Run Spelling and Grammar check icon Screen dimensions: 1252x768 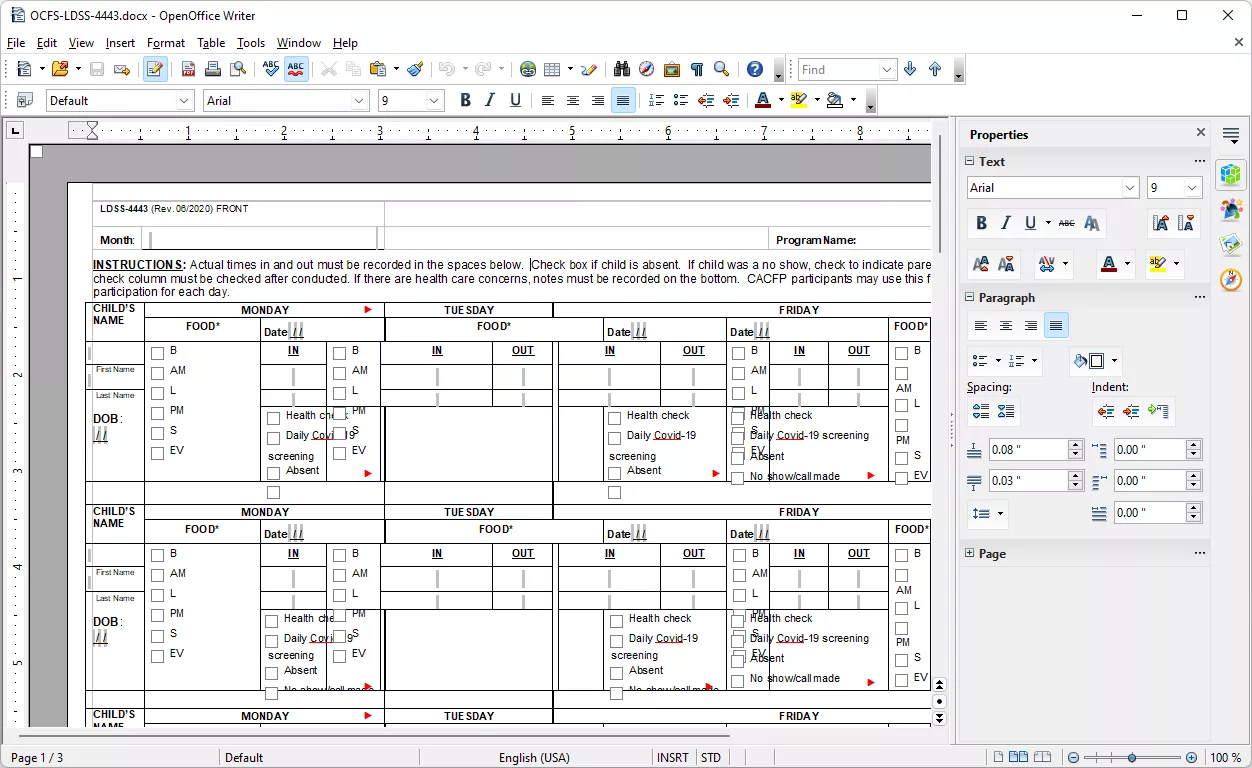coord(271,69)
